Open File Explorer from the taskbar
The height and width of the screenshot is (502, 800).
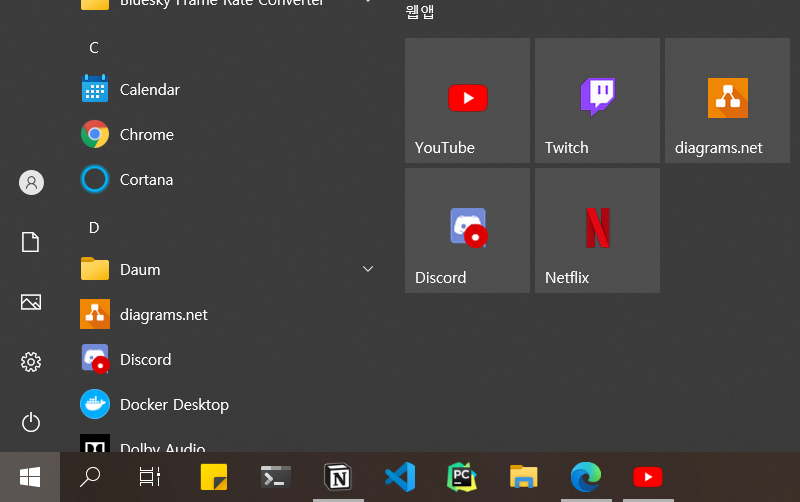tap(524, 477)
